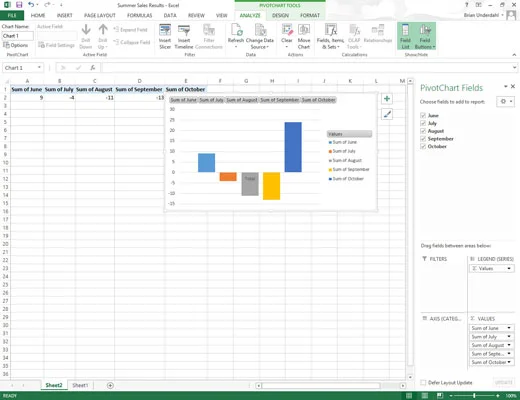Uncheck the September field checkbox
Viewport: 520px width, 400px height.
(x=423, y=139)
